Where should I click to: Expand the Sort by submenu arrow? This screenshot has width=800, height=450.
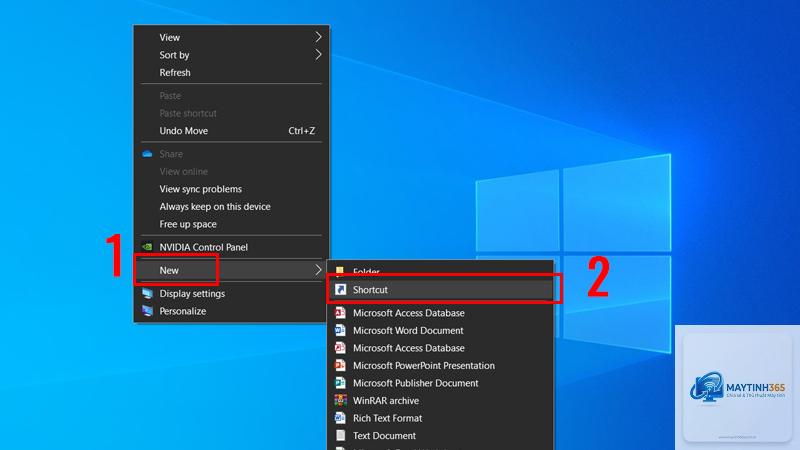(318, 55)
